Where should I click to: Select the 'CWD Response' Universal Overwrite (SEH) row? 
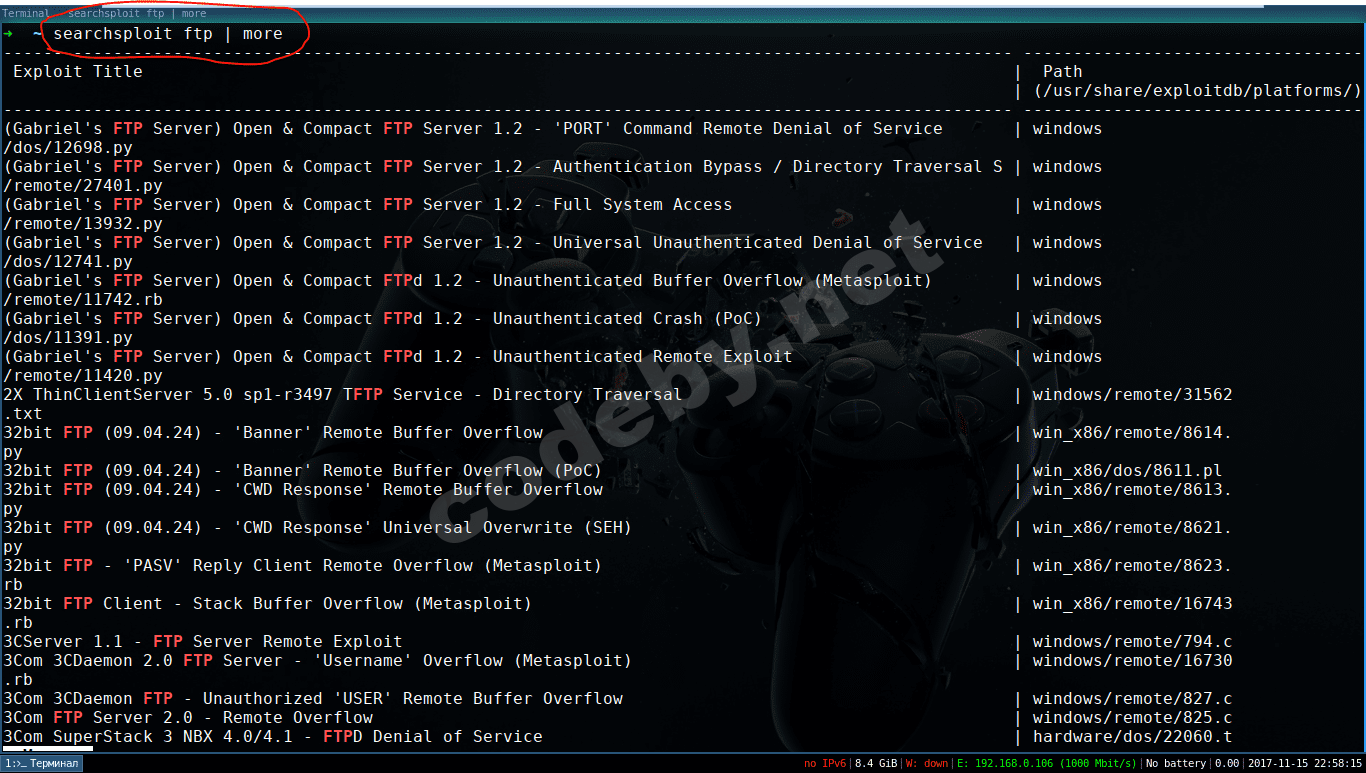[x=318, y=528]
